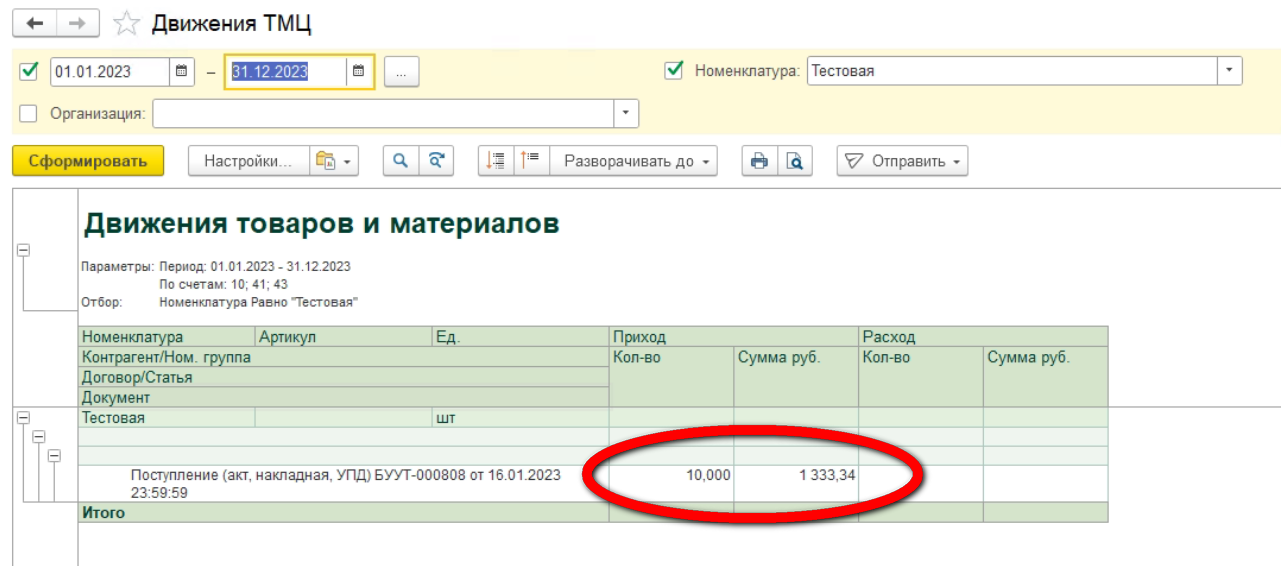Image resolution: width=1281 pixels, height=566 pixels.
Task: Click the Договор/Статья header cell
Action: point(344,377)
